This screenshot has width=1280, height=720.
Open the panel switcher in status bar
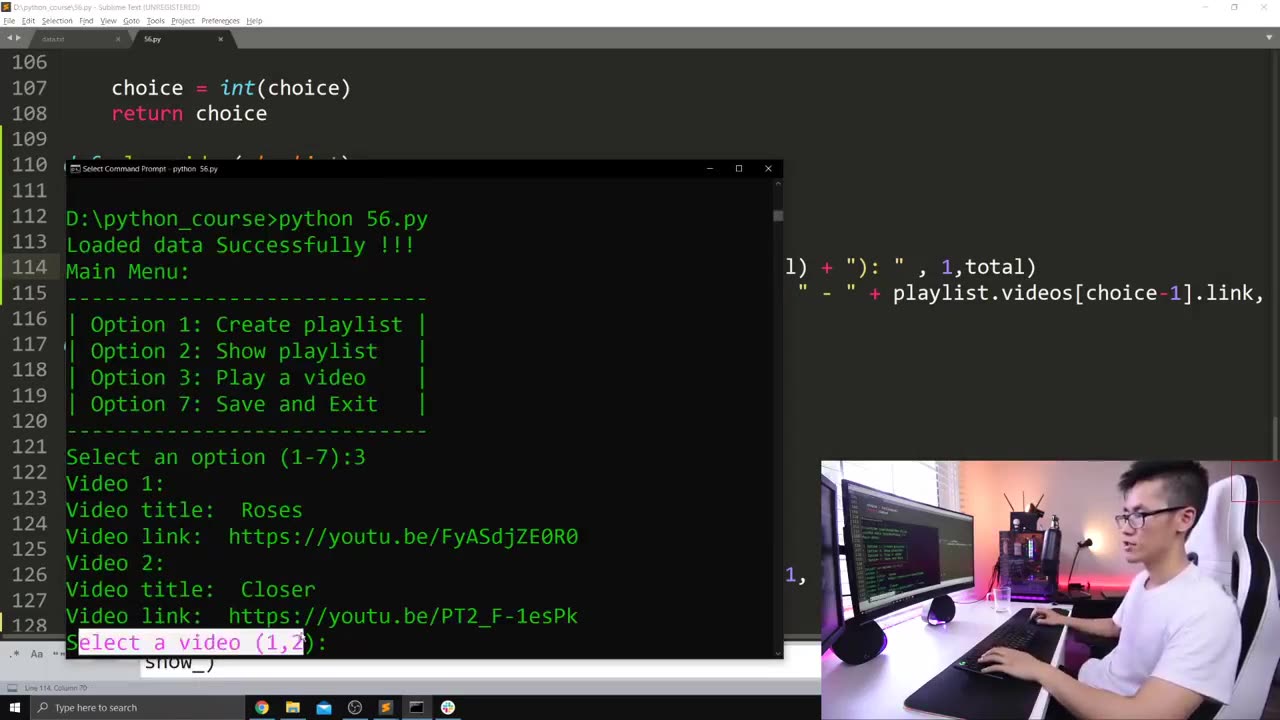10,687
